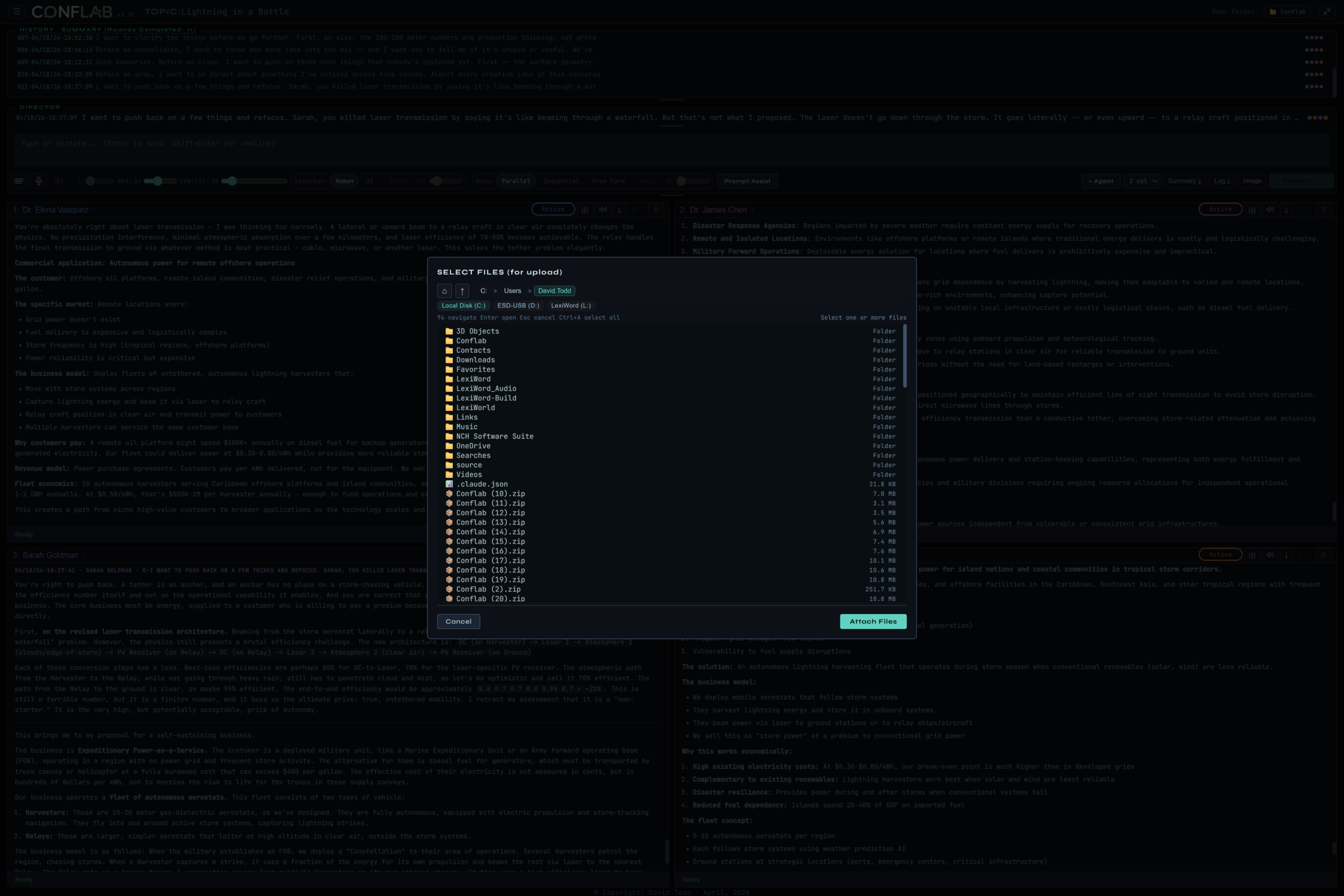The image size is (1344, 896).
Task: Click the paperclip attach icon in toolbar
Action: (19, 181)
